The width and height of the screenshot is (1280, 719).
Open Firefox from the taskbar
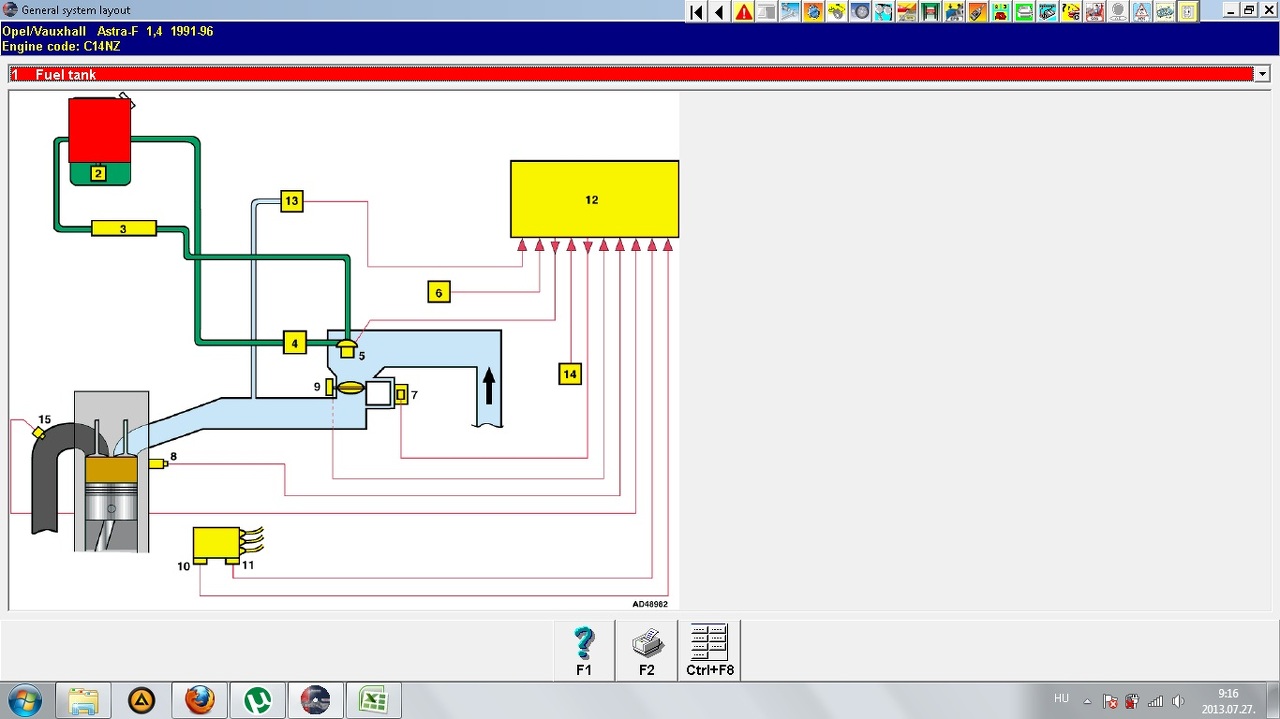(199, 700)
